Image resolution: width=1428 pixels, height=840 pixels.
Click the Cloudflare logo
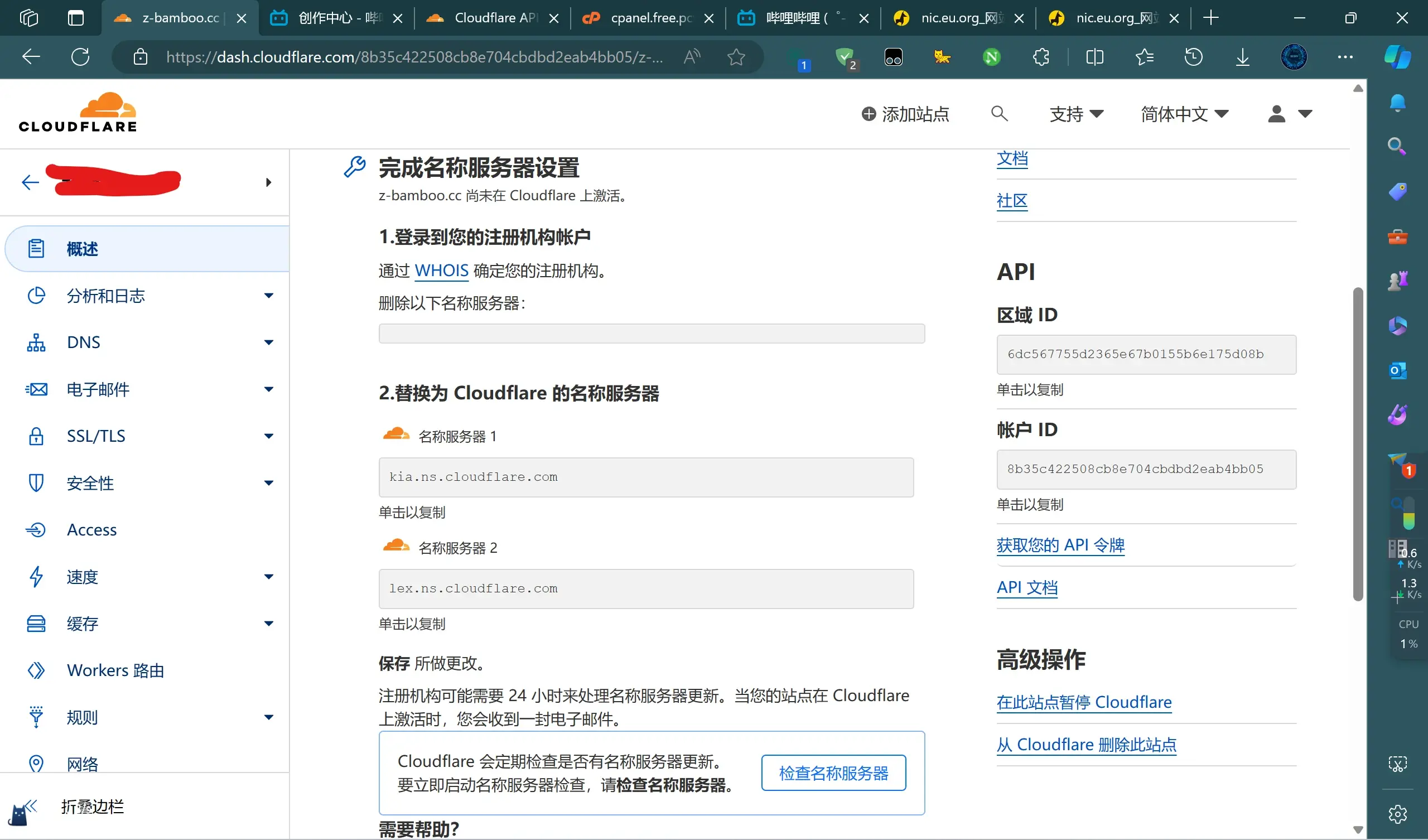pos(78,113)
